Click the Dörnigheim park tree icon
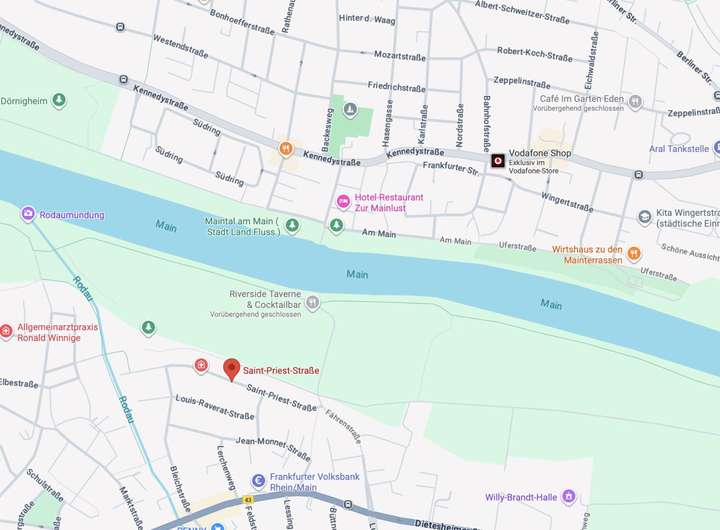The image size is (720, 530). coord(58,100)
